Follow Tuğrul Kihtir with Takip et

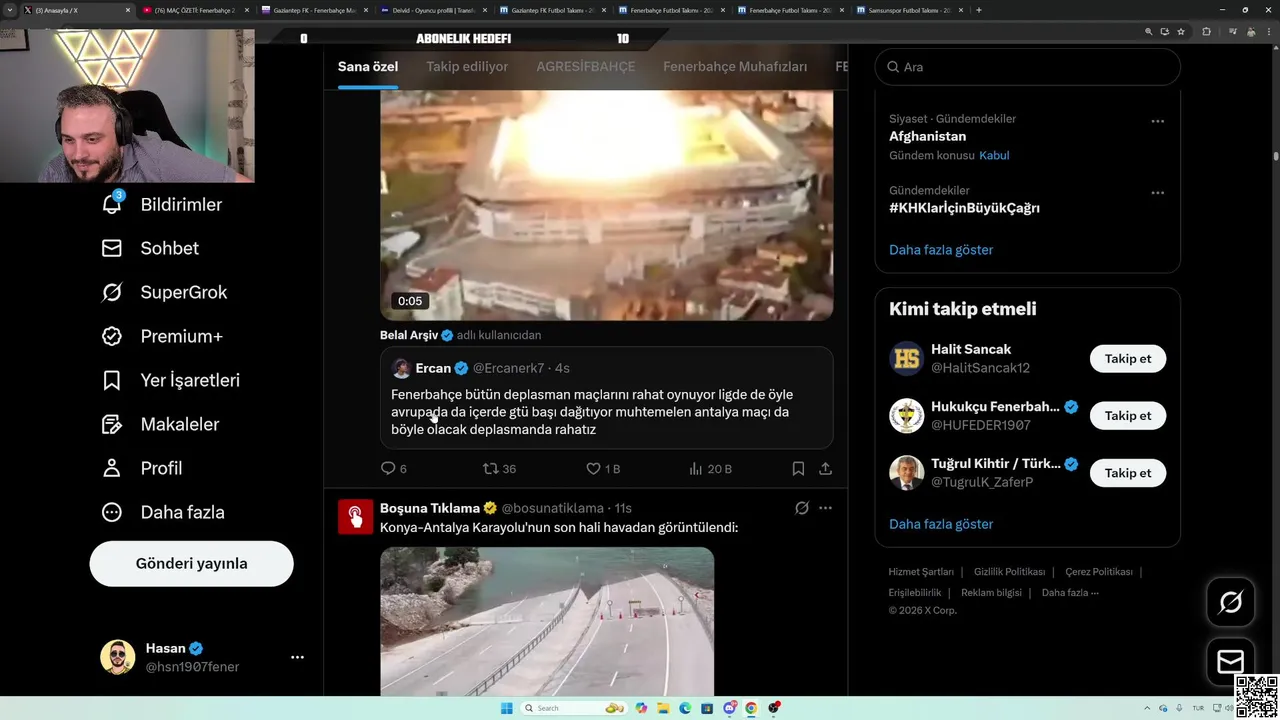click(x=1127, y=473)
